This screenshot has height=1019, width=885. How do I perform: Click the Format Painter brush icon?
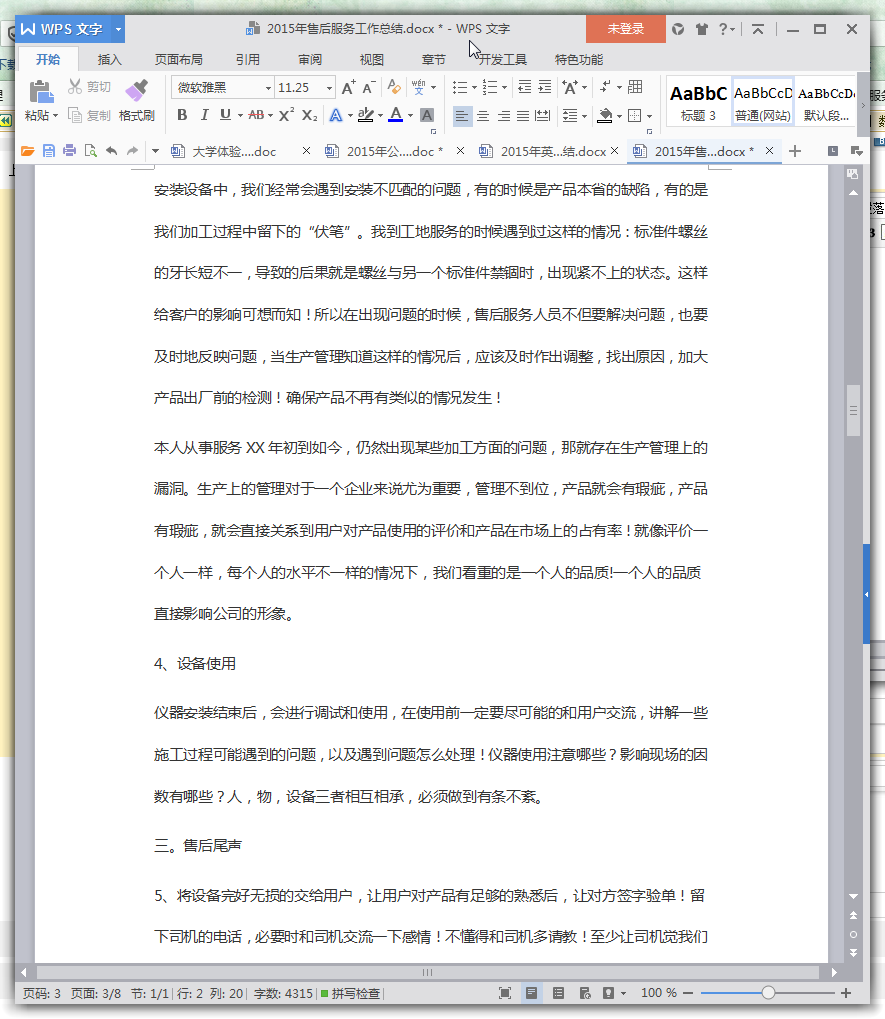pos(136,91)
